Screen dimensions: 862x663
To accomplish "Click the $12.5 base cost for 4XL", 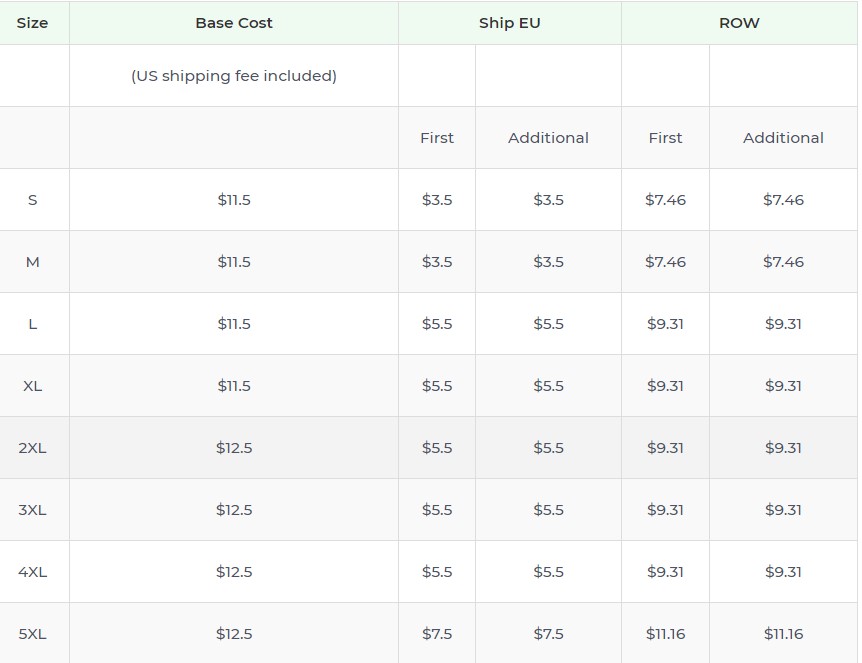I will (x=234, y=572).
